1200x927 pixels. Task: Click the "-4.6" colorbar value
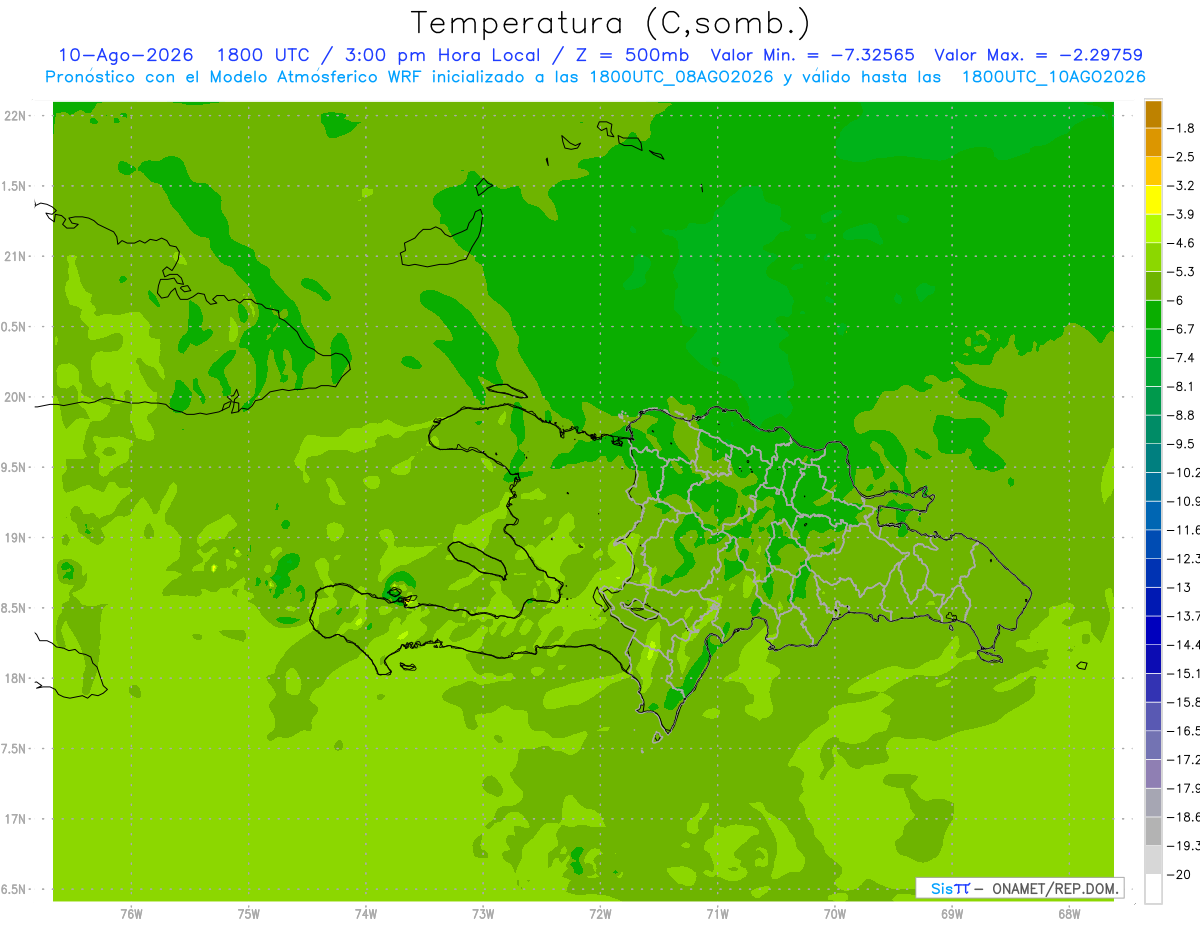tap(1182, 243)
